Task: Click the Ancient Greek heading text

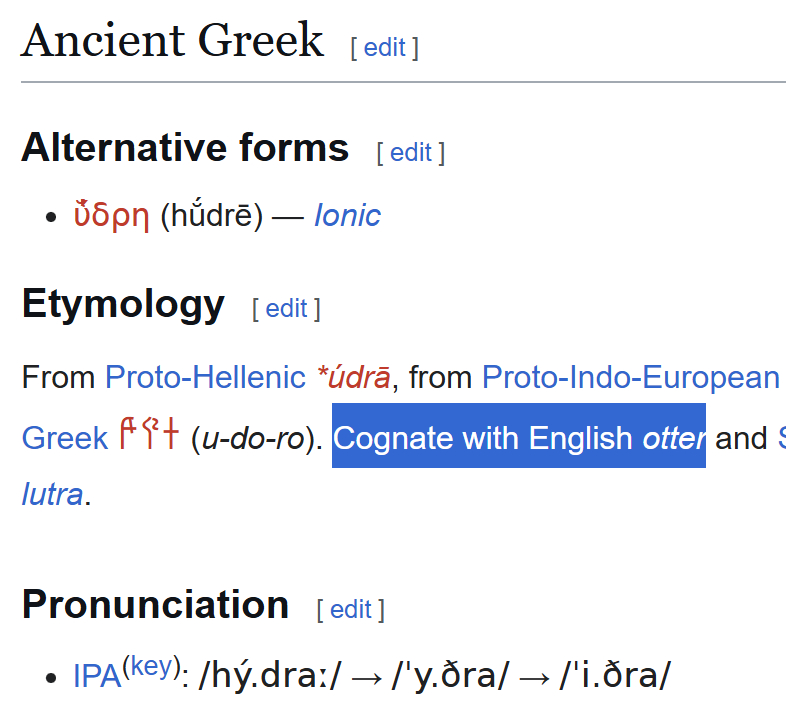Action: [x=172, y=42]
